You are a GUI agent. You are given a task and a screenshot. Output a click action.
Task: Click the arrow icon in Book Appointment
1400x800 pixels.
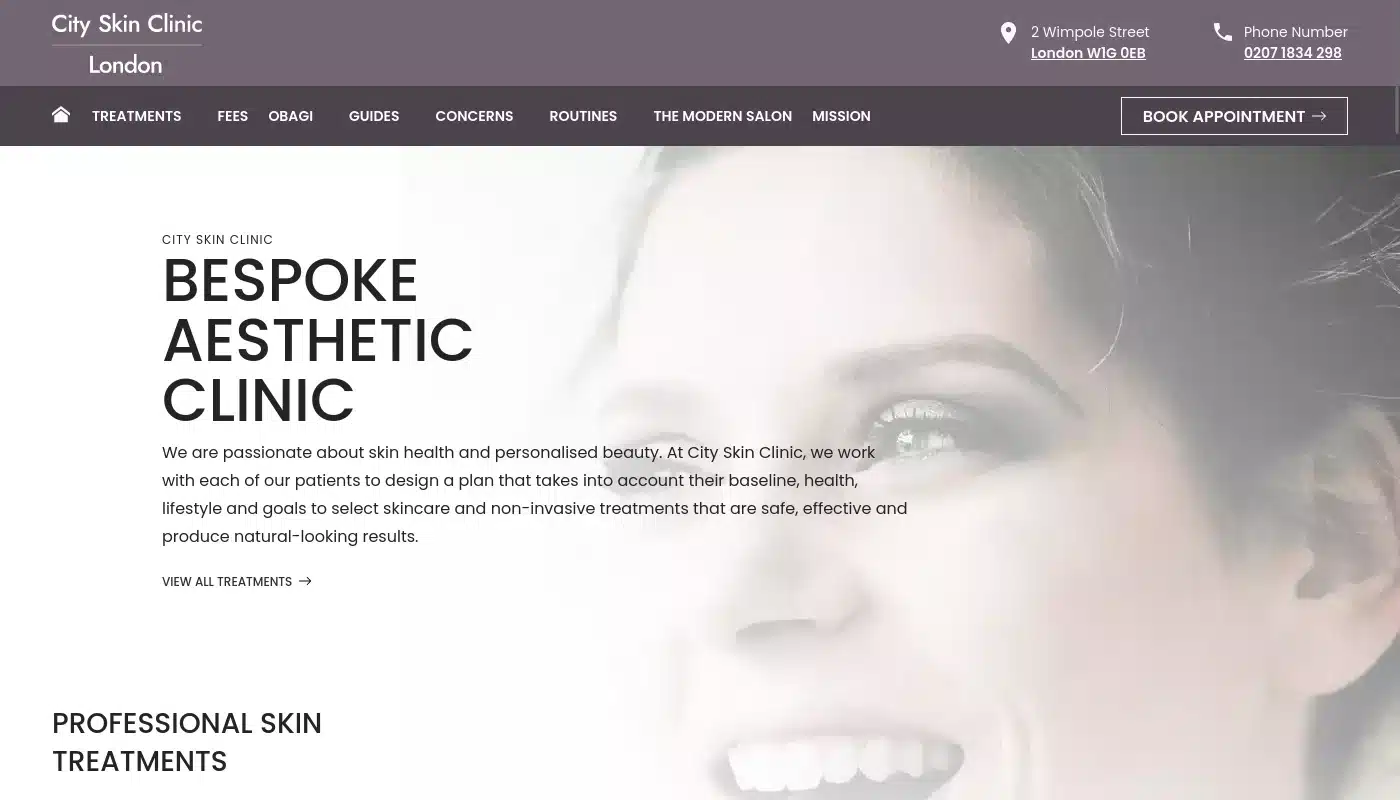pyautogui.click(x=1319, y=116)
